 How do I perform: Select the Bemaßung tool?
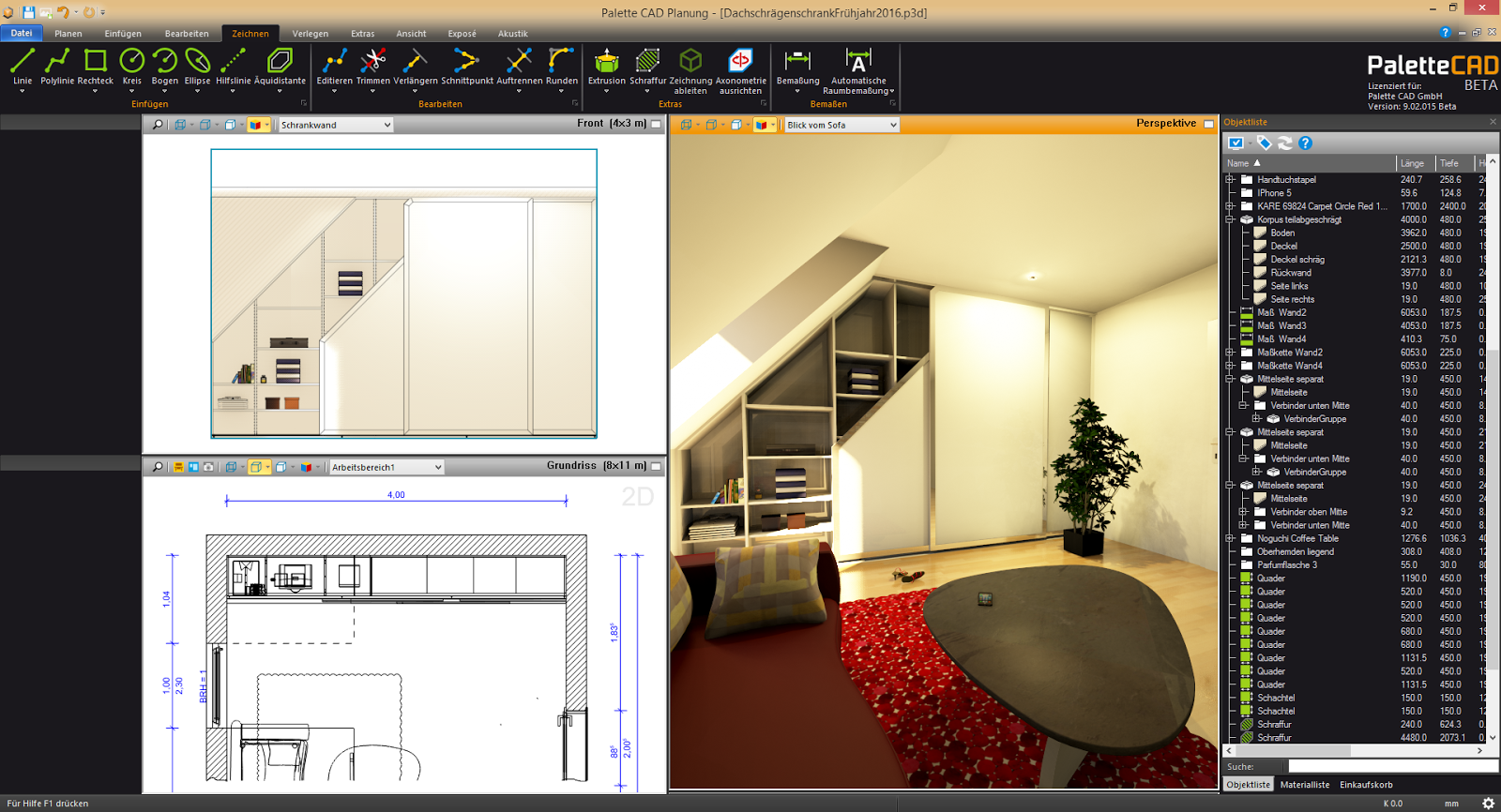click(797, 68)
